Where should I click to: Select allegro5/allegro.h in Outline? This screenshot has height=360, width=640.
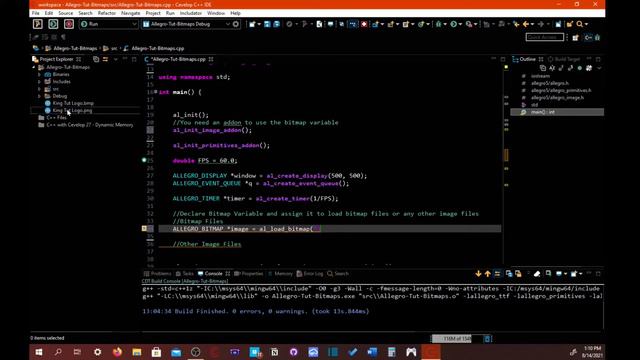(x=549, y=83)
